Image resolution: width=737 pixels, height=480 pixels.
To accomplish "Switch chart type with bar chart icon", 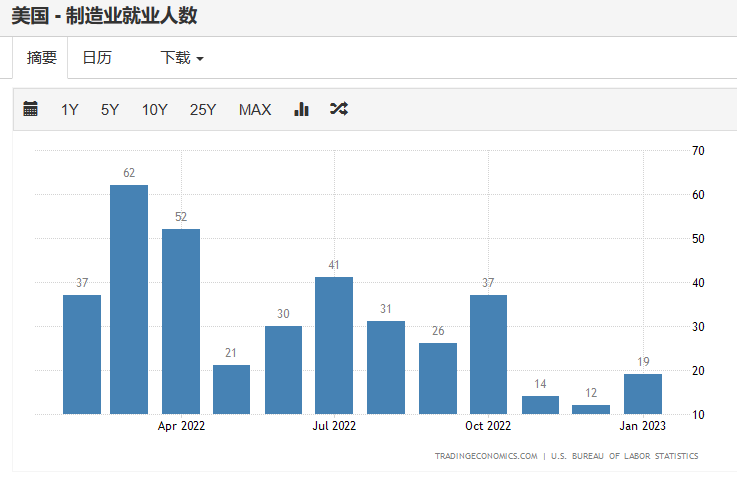I will click(x=301, y=109).
